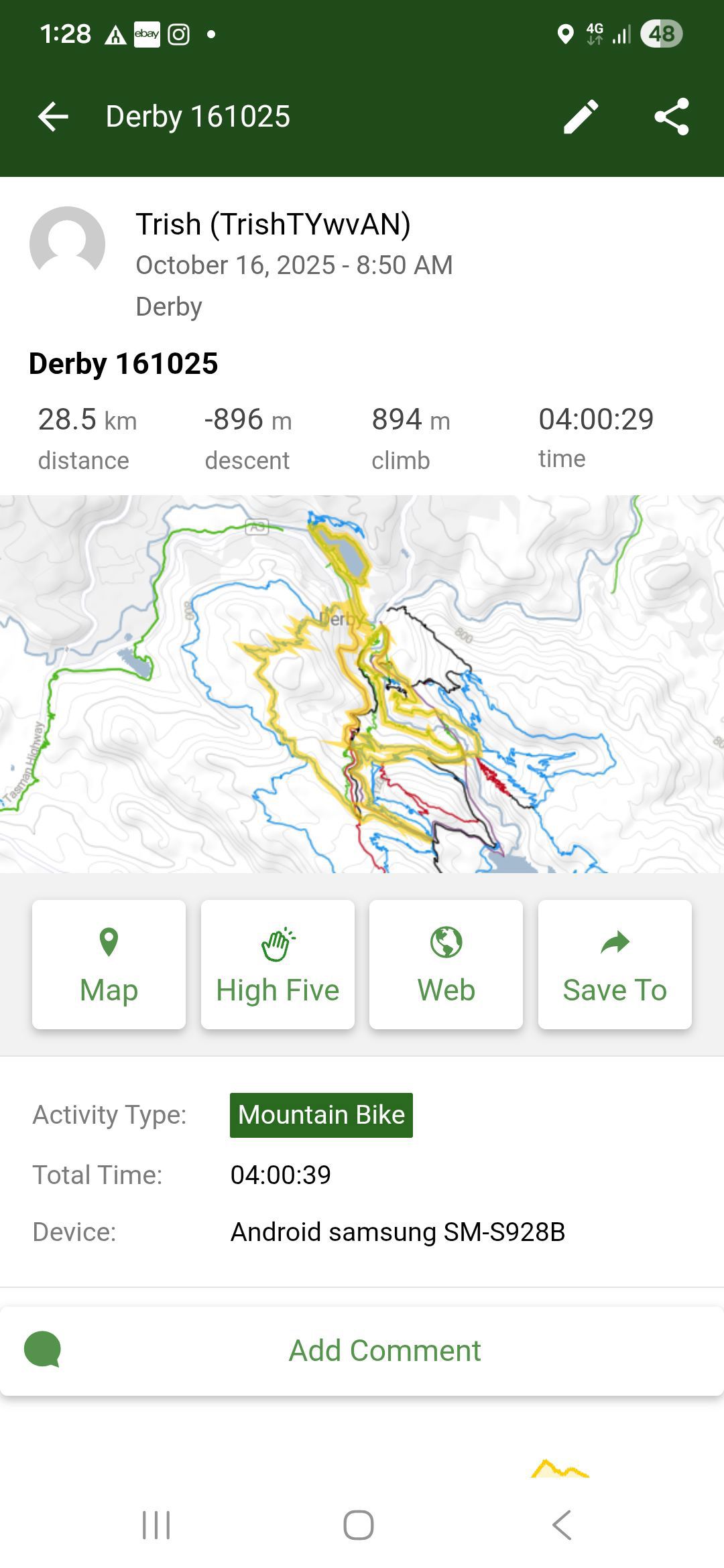Tap the back arrow in header

click(54, 117)
